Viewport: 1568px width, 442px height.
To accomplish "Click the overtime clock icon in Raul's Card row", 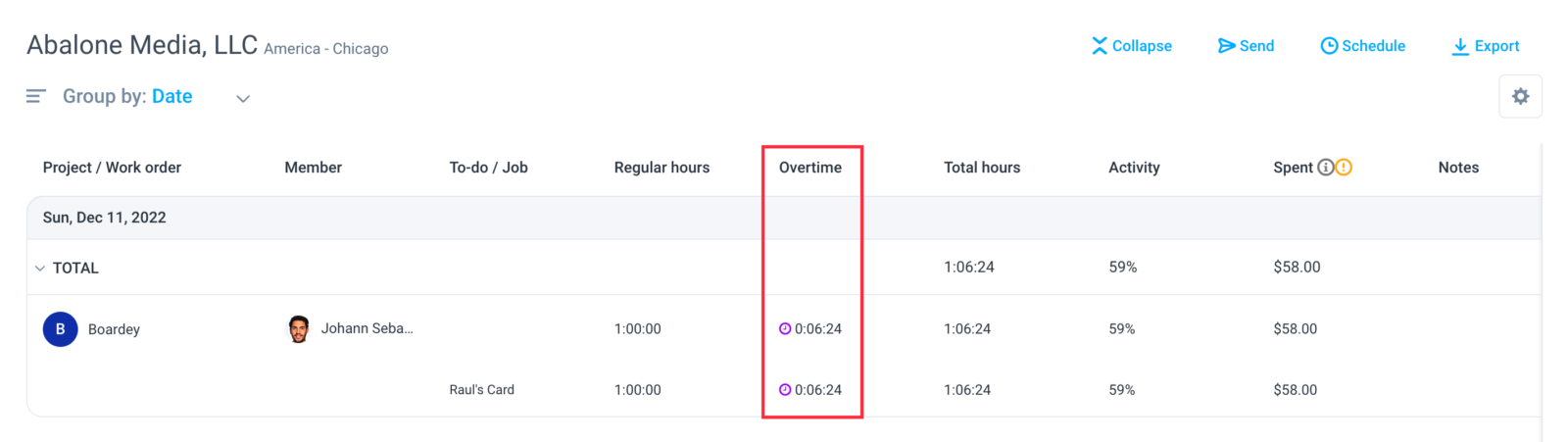I will tap(785, 390).
